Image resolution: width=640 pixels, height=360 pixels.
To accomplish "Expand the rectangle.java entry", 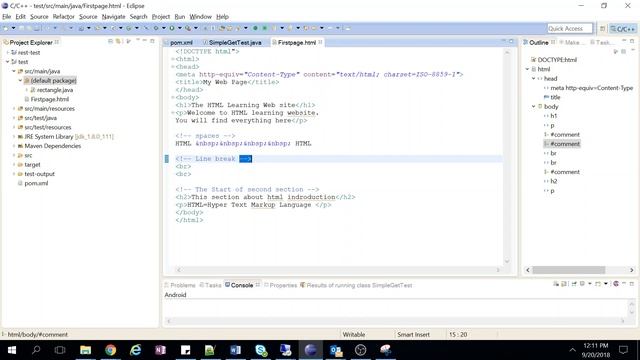I will click(27, 90).
